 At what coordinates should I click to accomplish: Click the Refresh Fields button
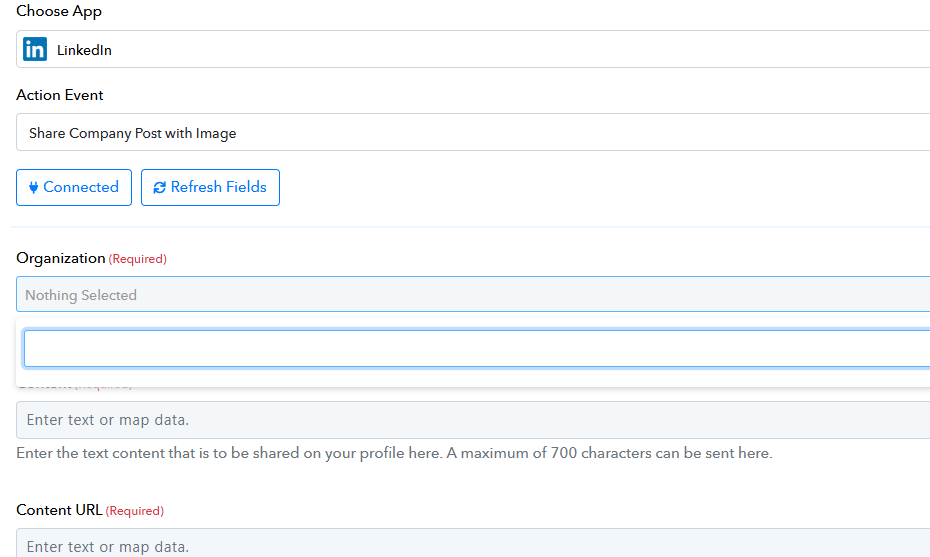pos(210,187)
